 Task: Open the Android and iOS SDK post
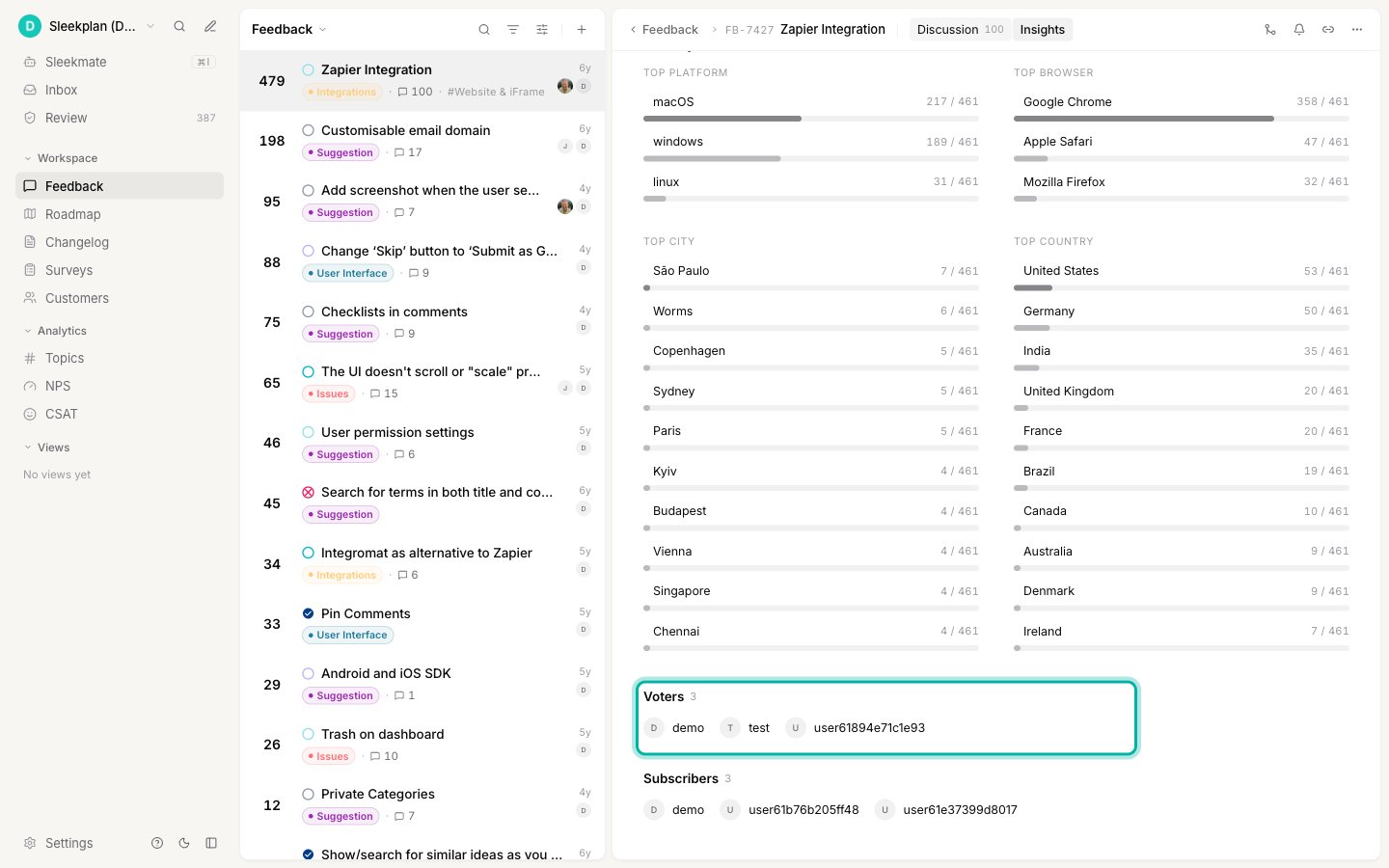pyautogui.click(x=386, y=673)
